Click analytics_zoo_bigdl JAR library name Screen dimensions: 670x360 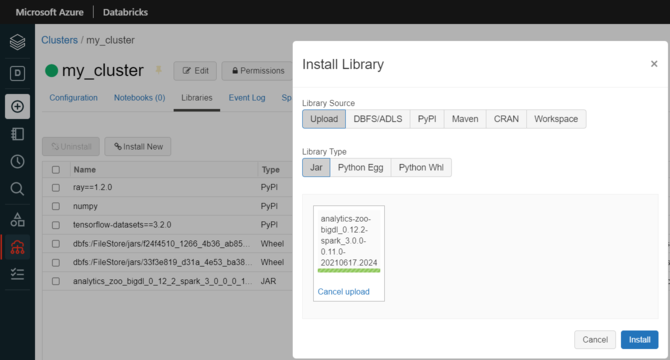click(162, 281)
